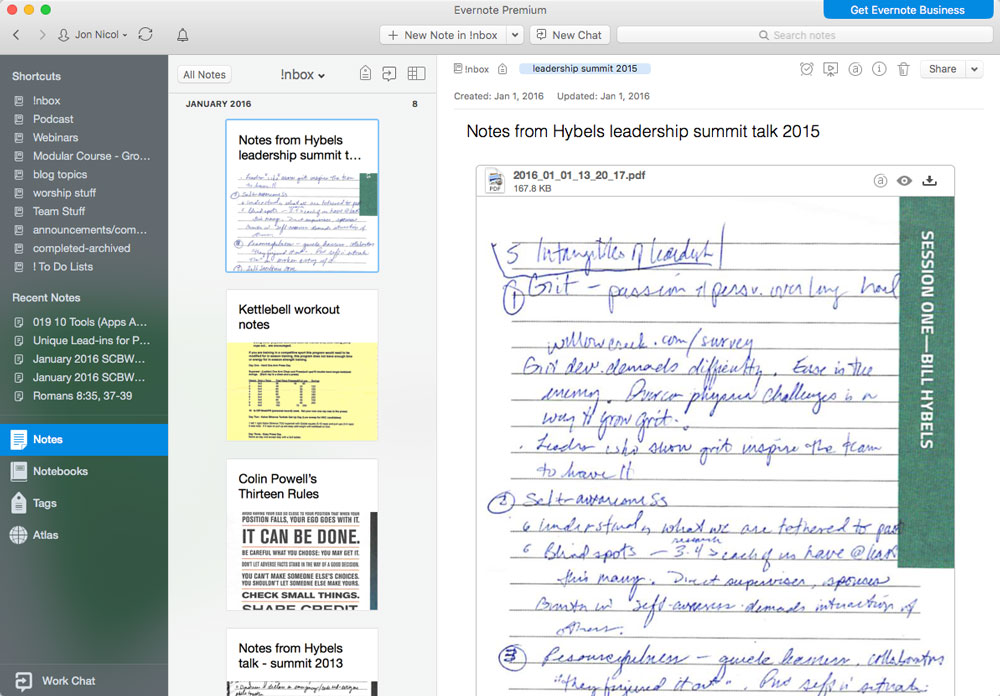Go back with the left arrow
1000x696 pixels.
click(x=17, y=35)
